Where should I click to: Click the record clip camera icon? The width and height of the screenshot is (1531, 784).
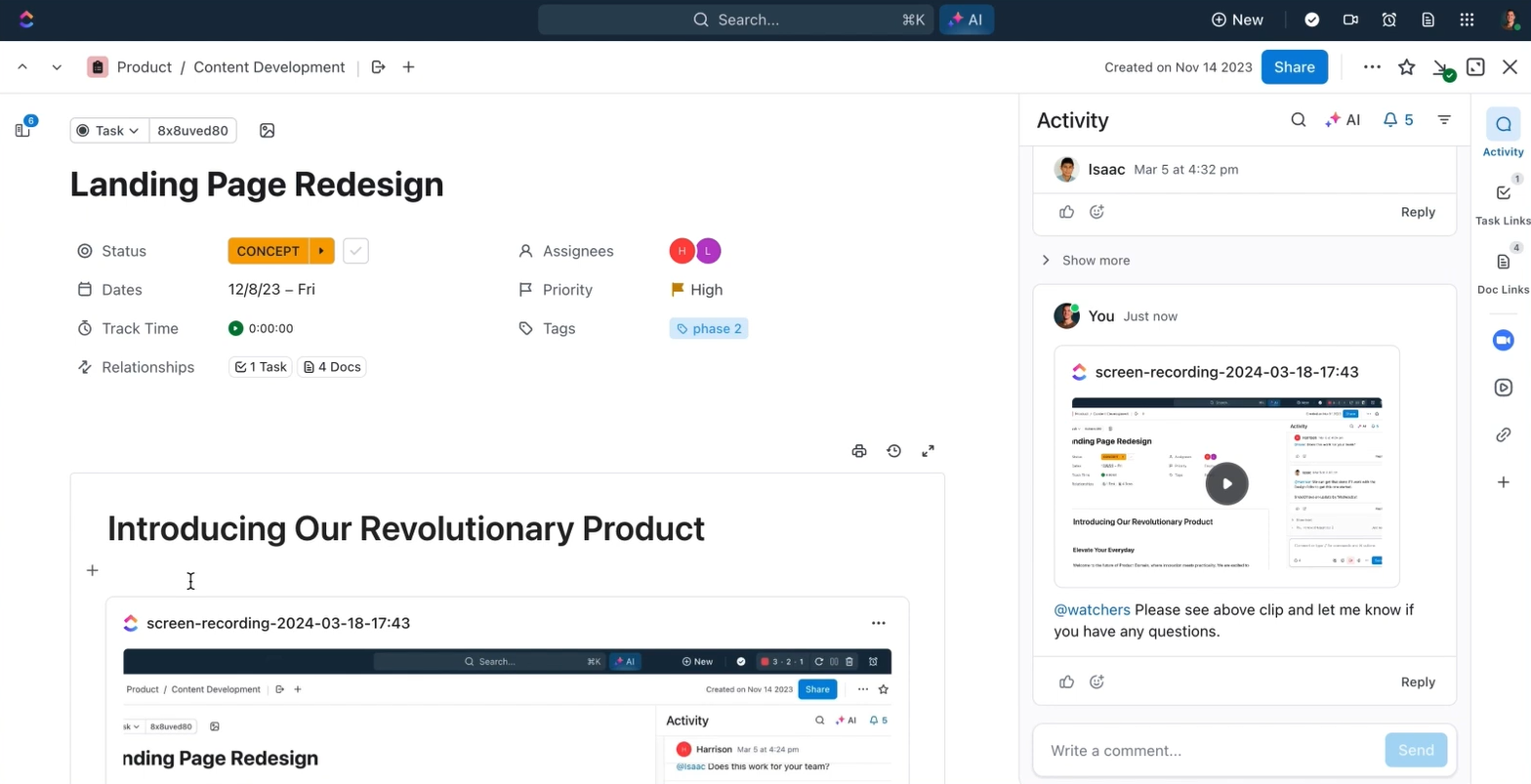1350,20
